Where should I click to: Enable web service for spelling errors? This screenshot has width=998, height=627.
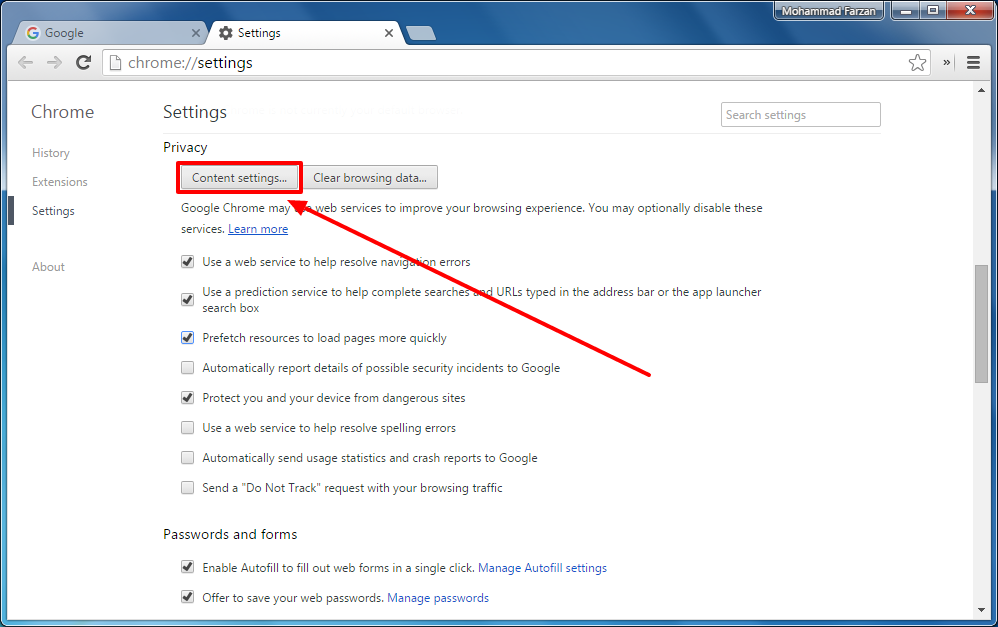(187, 428)
